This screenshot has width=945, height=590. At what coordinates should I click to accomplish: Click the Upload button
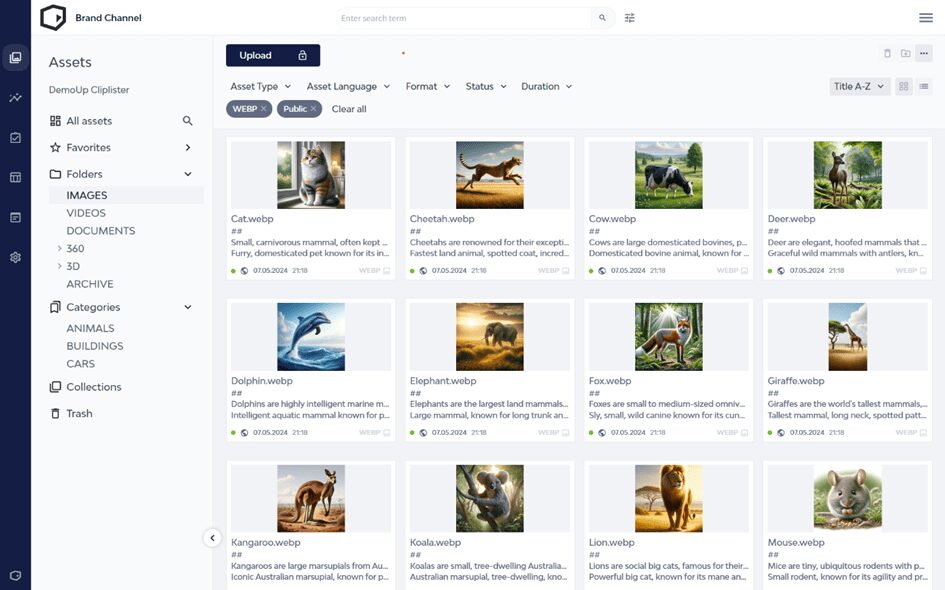pyautogui.click(x=272, y=55)
